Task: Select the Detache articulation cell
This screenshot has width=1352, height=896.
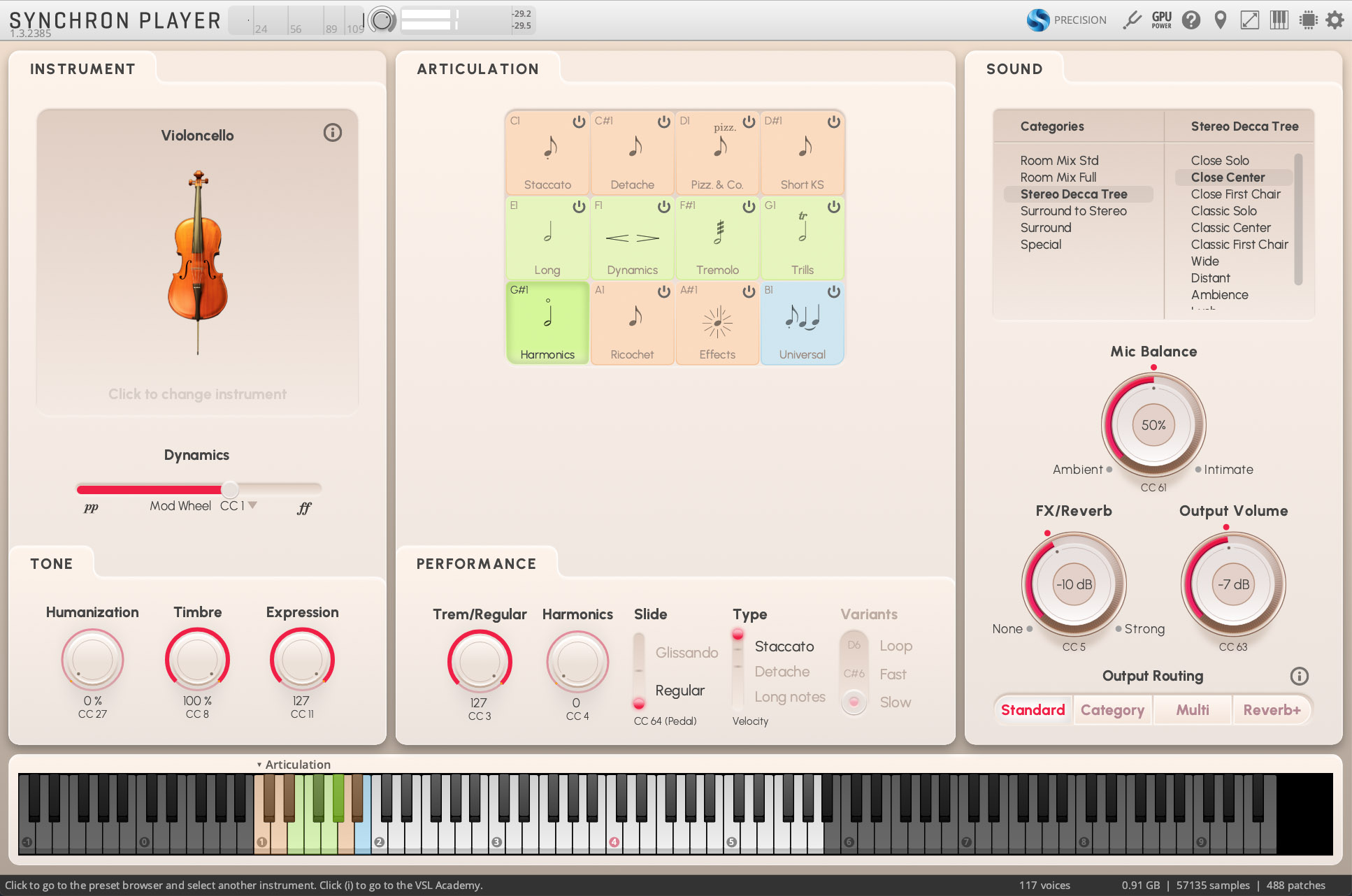Action: 633,153
